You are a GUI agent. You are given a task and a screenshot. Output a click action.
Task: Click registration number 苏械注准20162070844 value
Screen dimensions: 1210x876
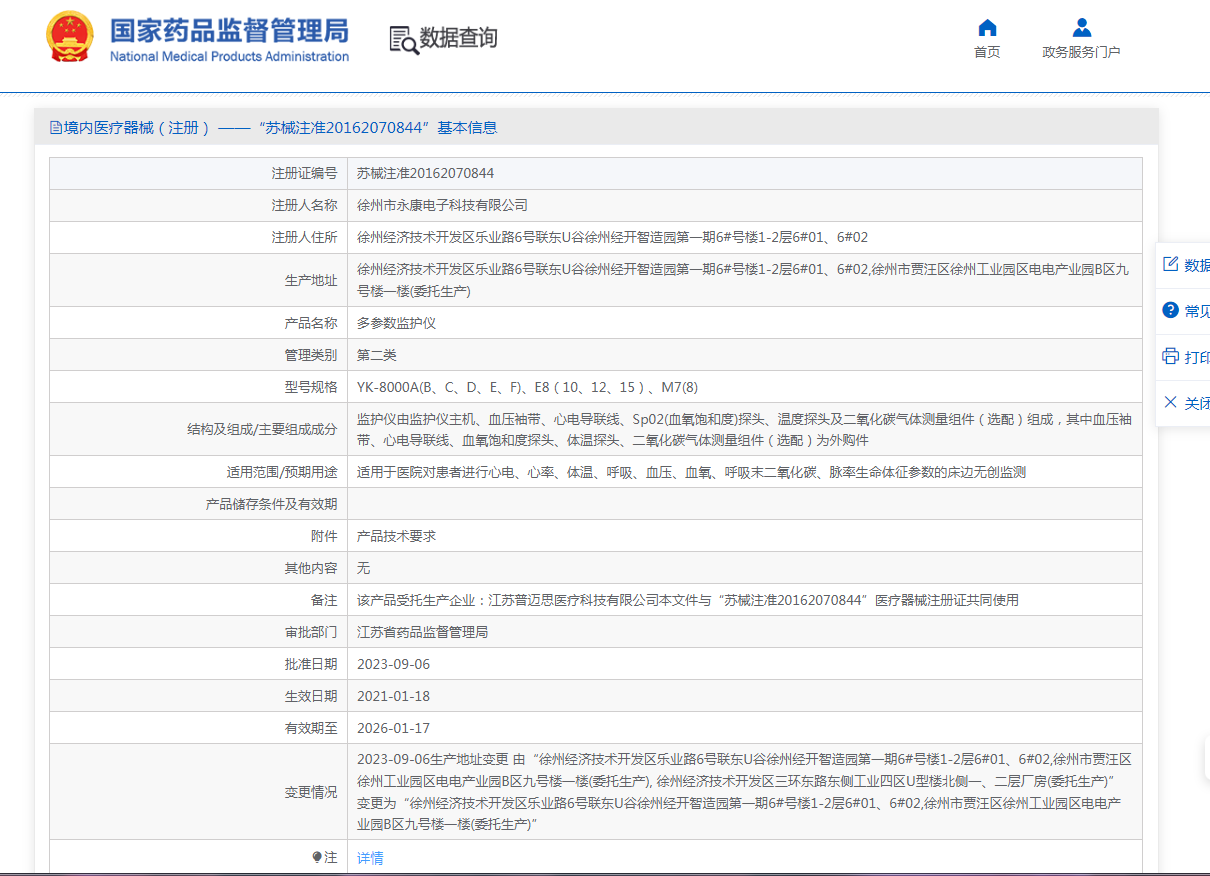[426, 173]
